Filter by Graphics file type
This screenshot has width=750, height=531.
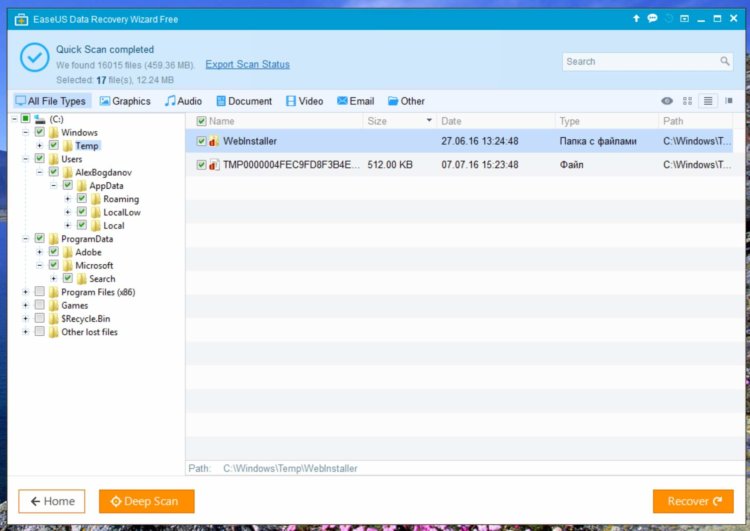(125, 101)
